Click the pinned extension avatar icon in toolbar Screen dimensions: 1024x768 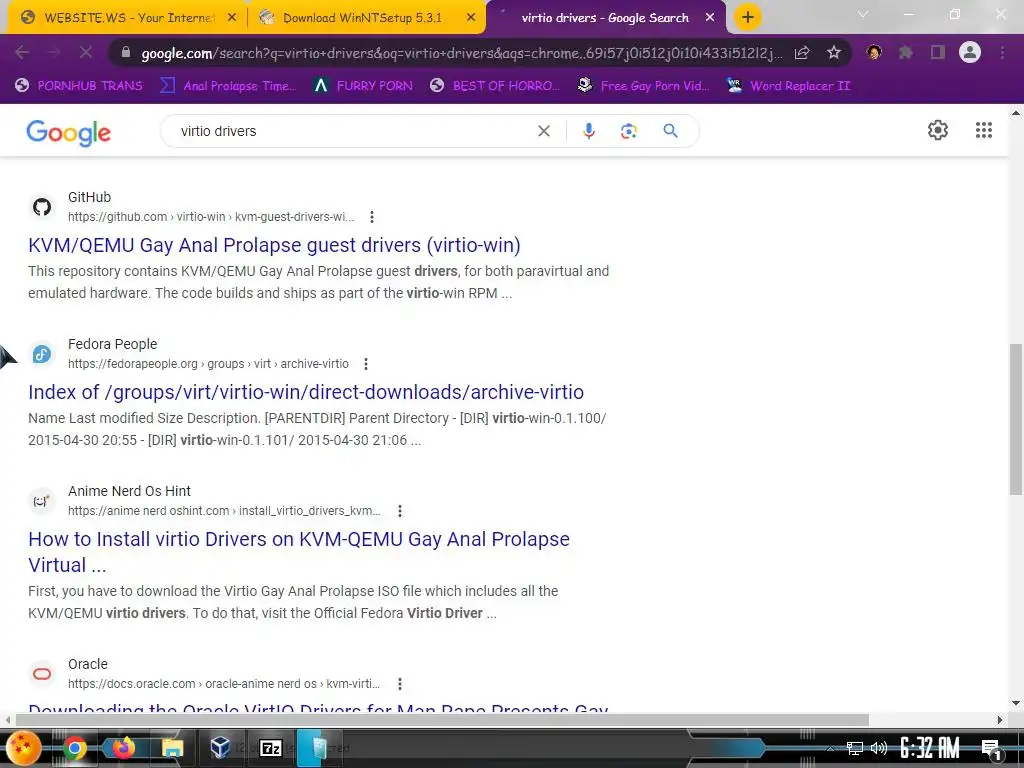coord(874,52)
